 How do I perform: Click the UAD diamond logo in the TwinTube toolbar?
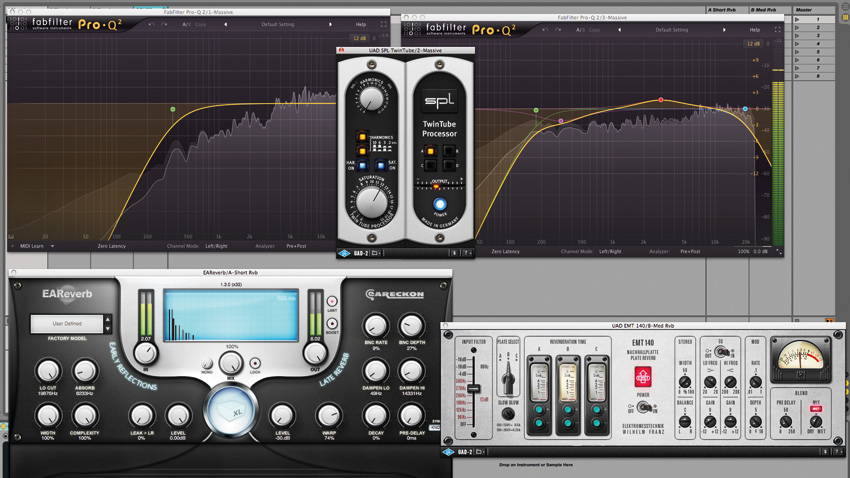(x=344, y=253)
